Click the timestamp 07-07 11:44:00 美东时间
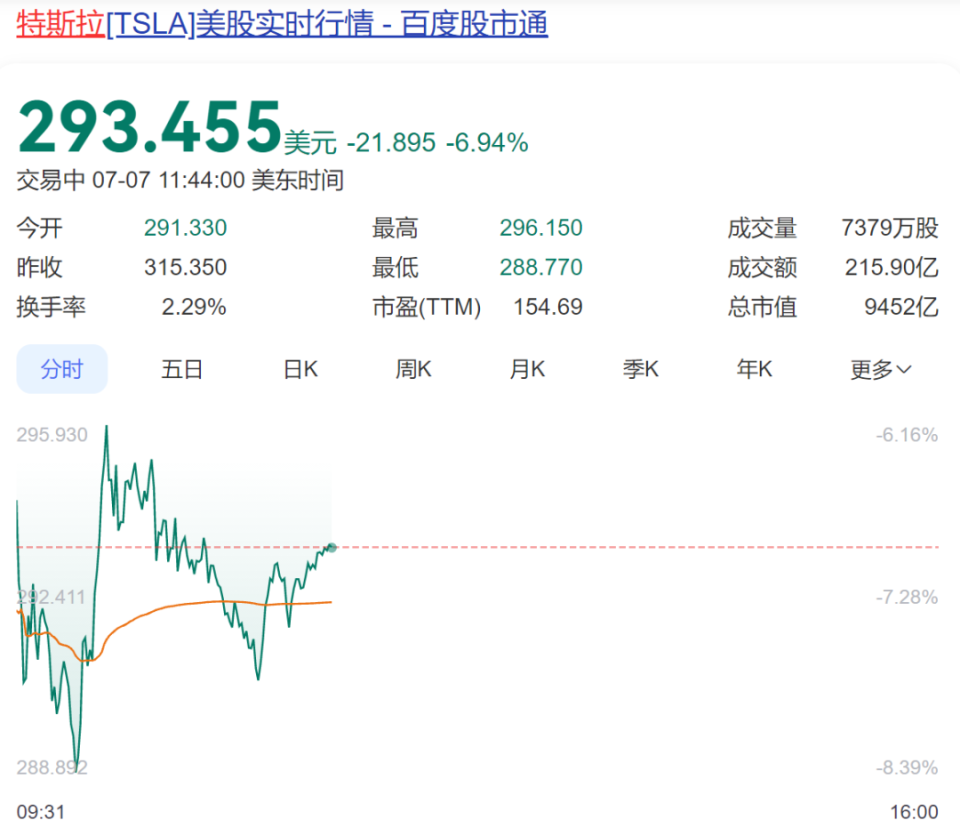Screen dimensions: 960x836 [218, 181]
